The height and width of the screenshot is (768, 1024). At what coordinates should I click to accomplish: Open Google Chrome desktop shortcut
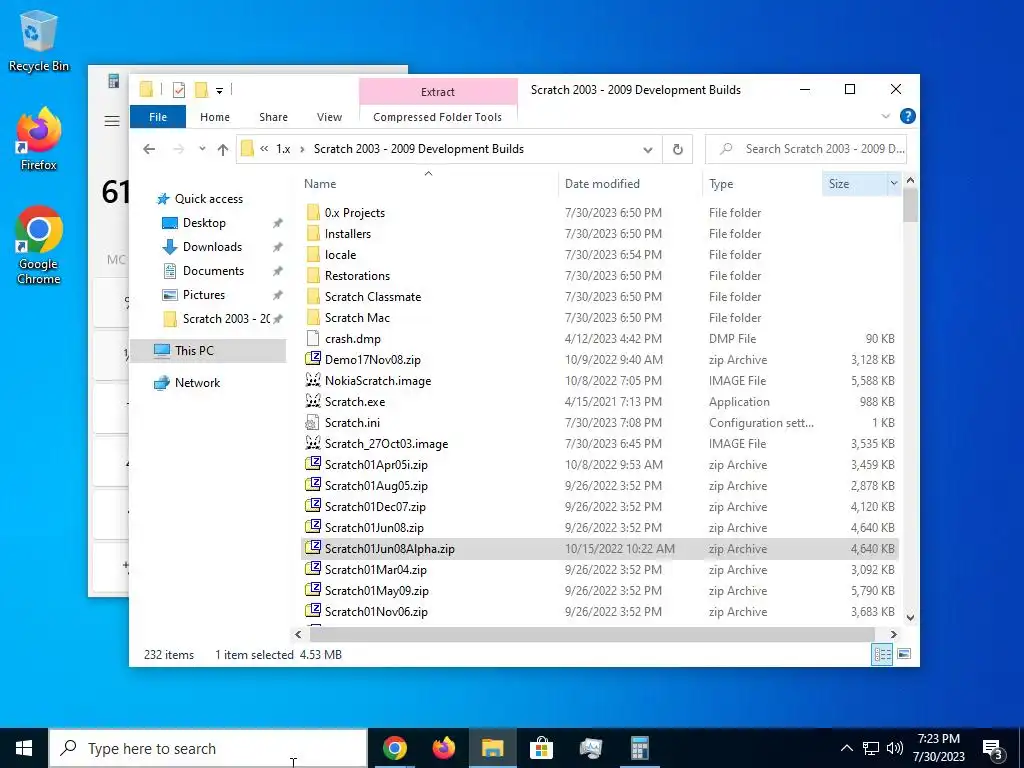coord(39,246)
